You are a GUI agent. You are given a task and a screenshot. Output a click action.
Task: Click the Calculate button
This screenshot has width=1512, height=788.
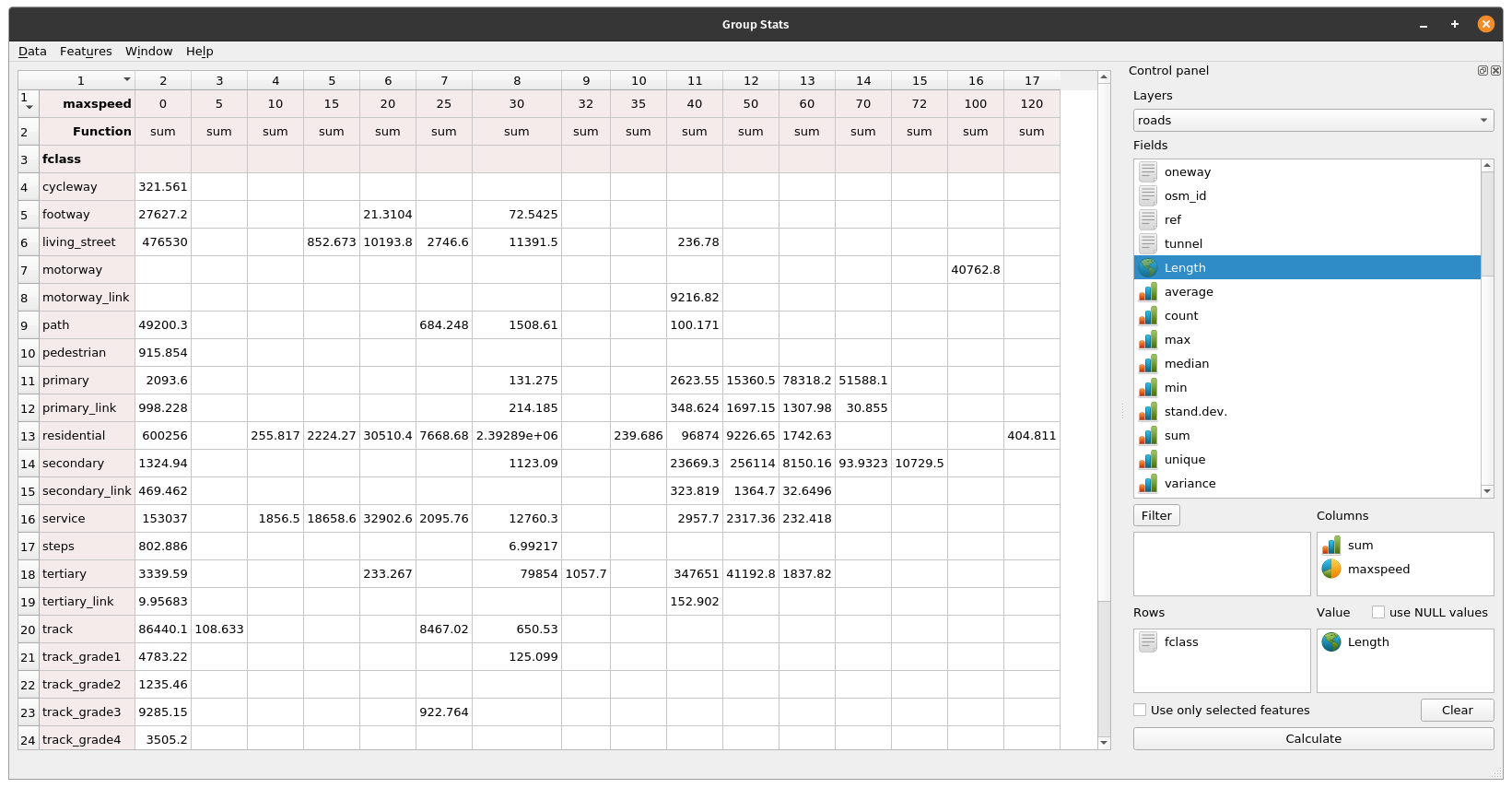(1313, 738)
